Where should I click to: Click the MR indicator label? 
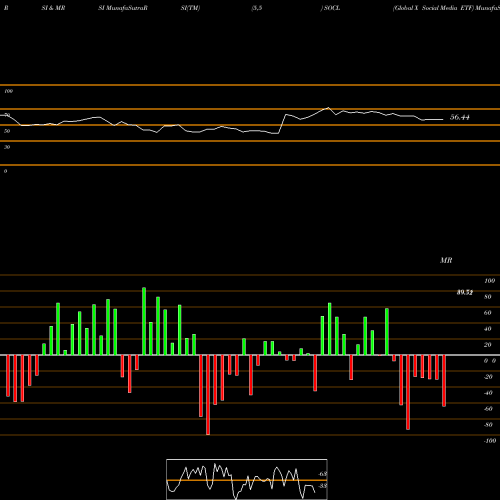click(x=446, y=260)
